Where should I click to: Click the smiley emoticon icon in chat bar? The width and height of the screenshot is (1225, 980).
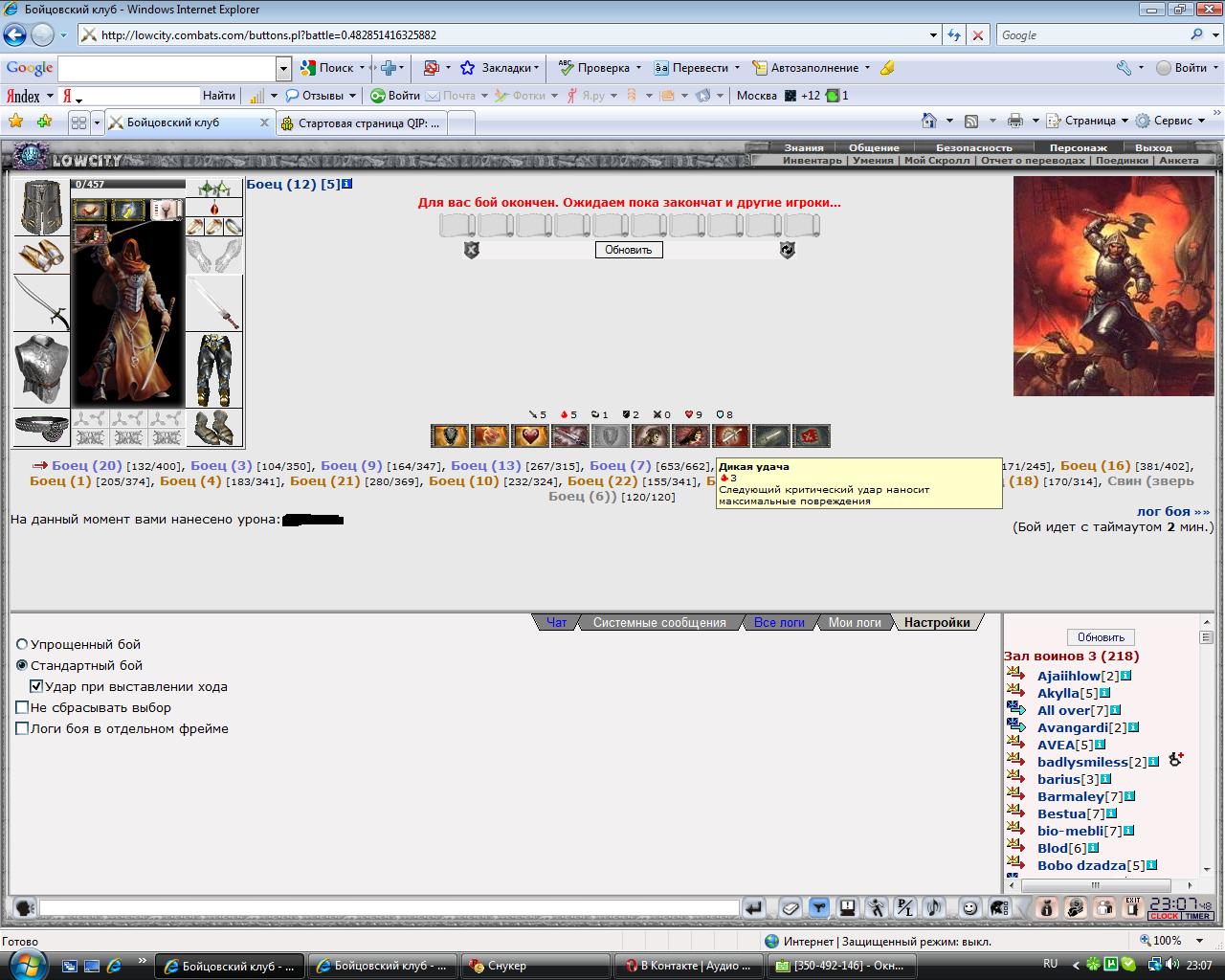[x=969, y=907]
